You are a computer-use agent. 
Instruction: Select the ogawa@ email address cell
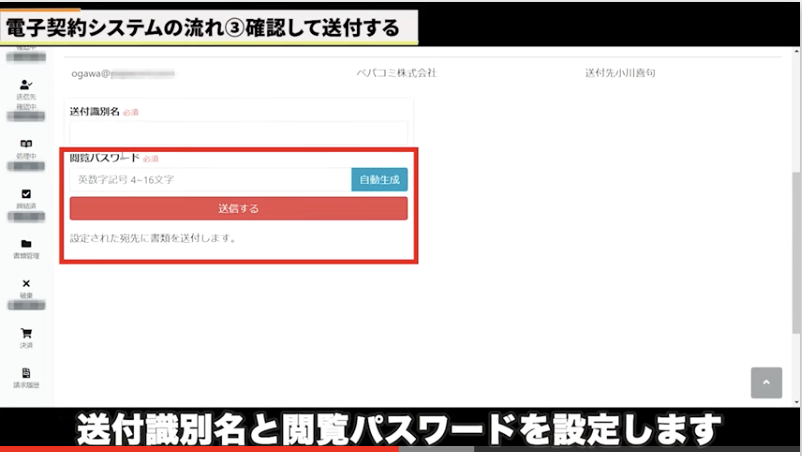(122, 73)
